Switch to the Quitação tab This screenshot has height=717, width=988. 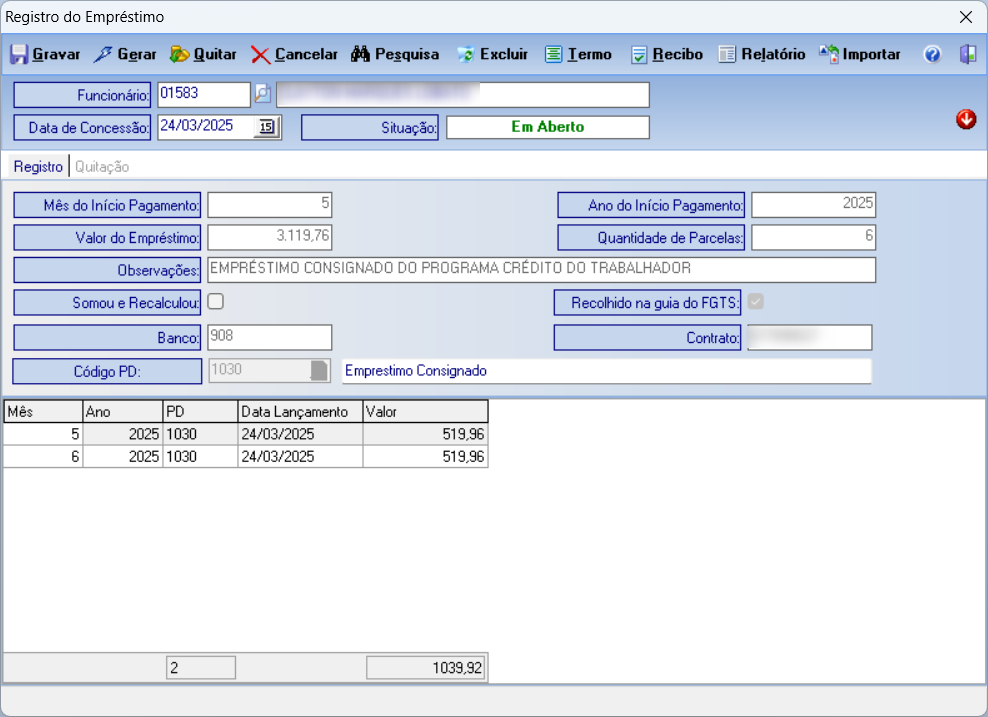tap(101, 167)
